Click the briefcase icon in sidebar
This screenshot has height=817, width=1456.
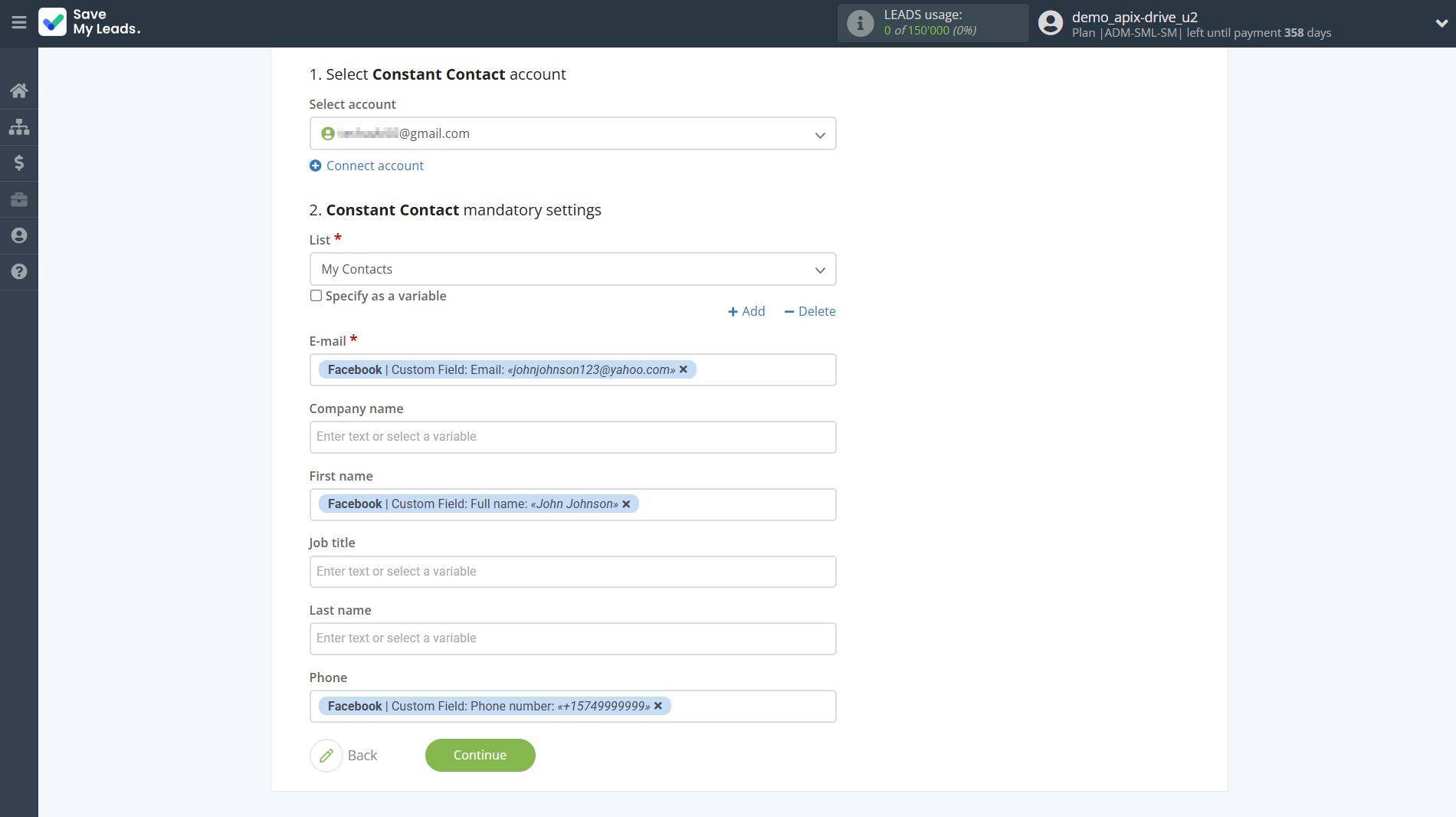click(x=19, y=200)
